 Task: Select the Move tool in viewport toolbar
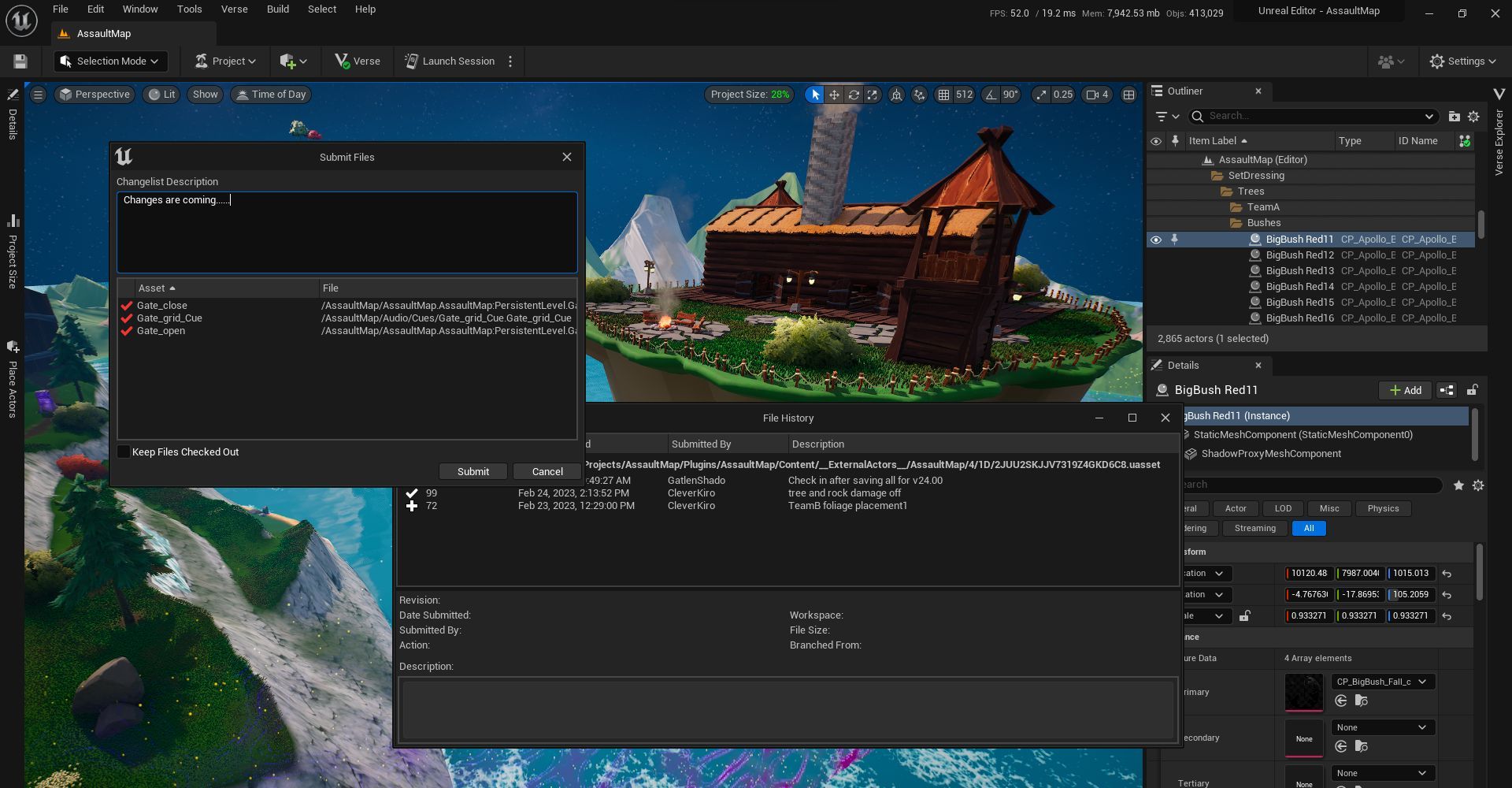tap(834, 95)
